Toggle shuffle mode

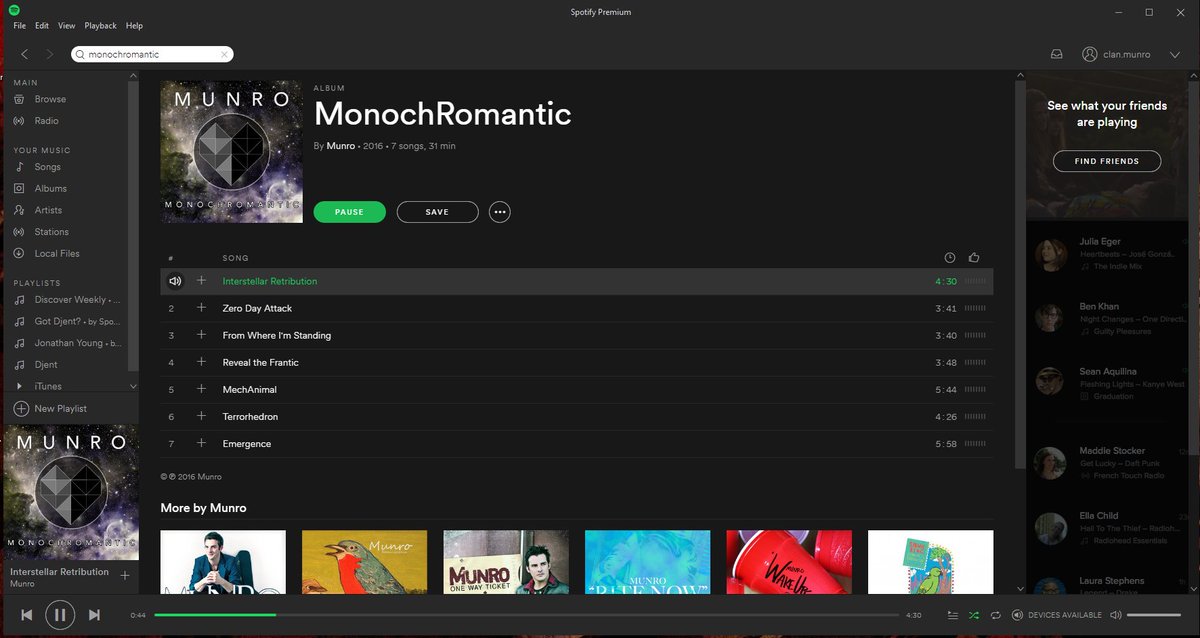point(974,615)
